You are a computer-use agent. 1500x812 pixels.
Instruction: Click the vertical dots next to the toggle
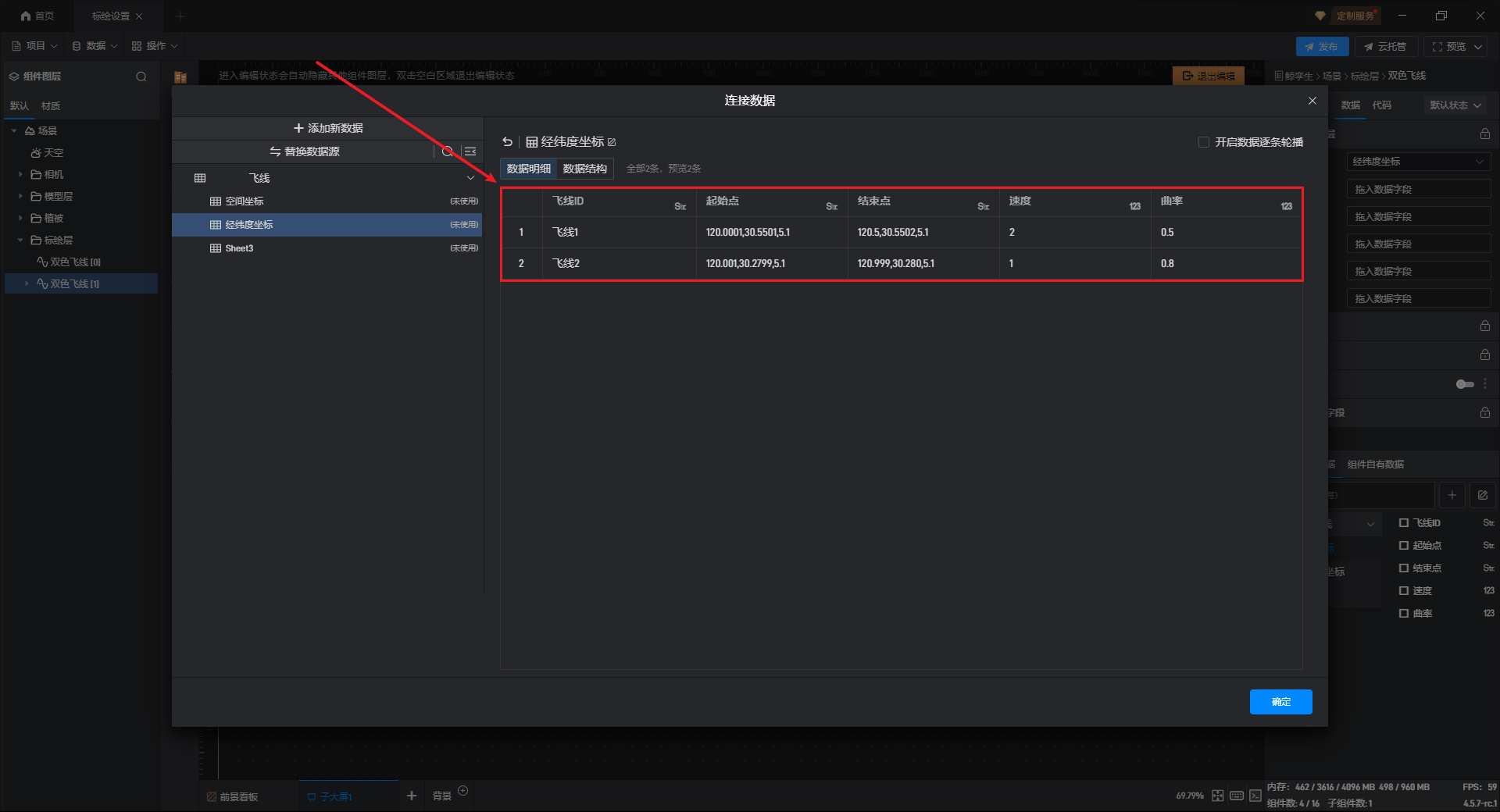tap(1484, 384)
